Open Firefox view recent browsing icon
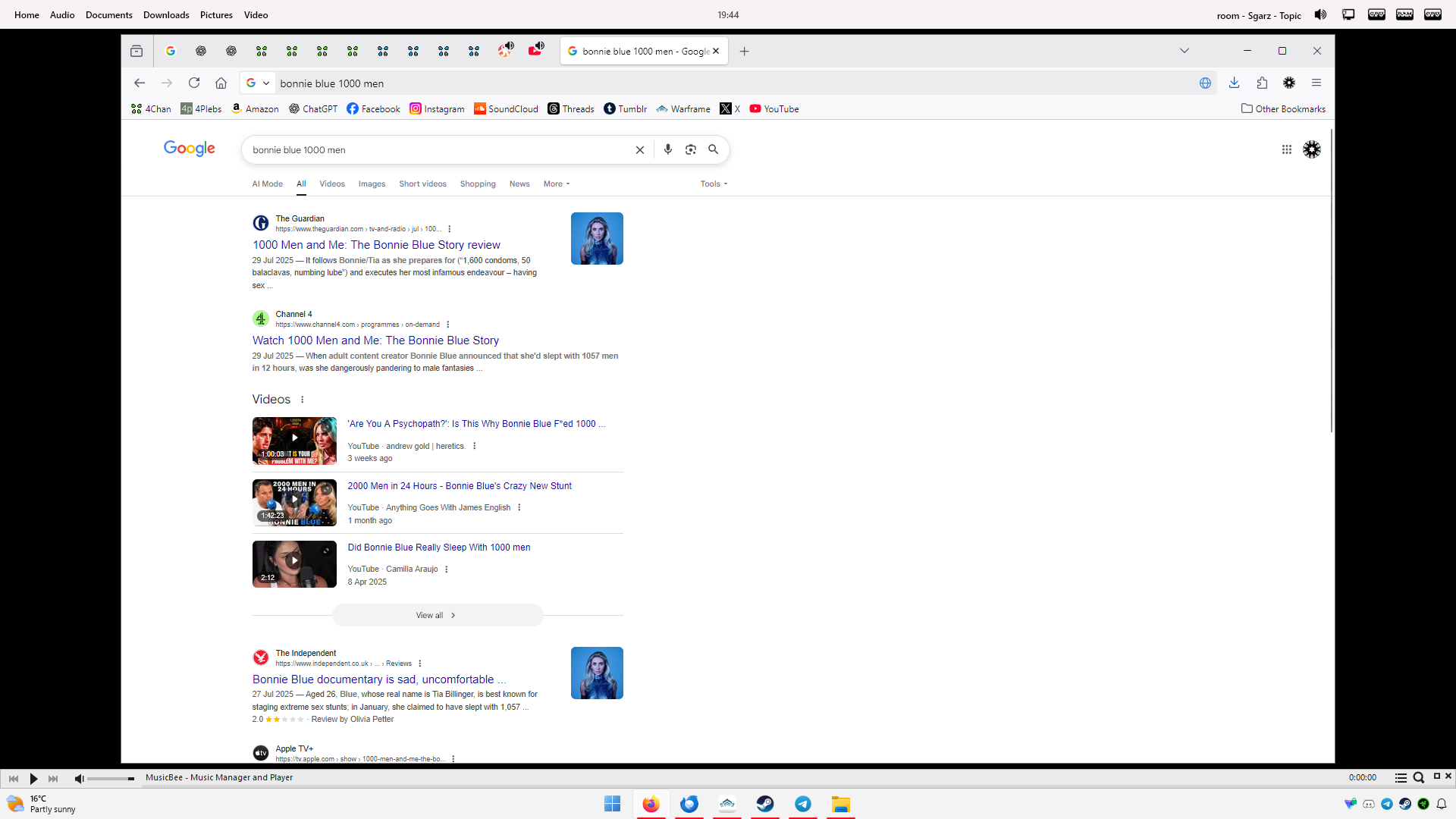The image size is (1456, 819). click(136, 52)
